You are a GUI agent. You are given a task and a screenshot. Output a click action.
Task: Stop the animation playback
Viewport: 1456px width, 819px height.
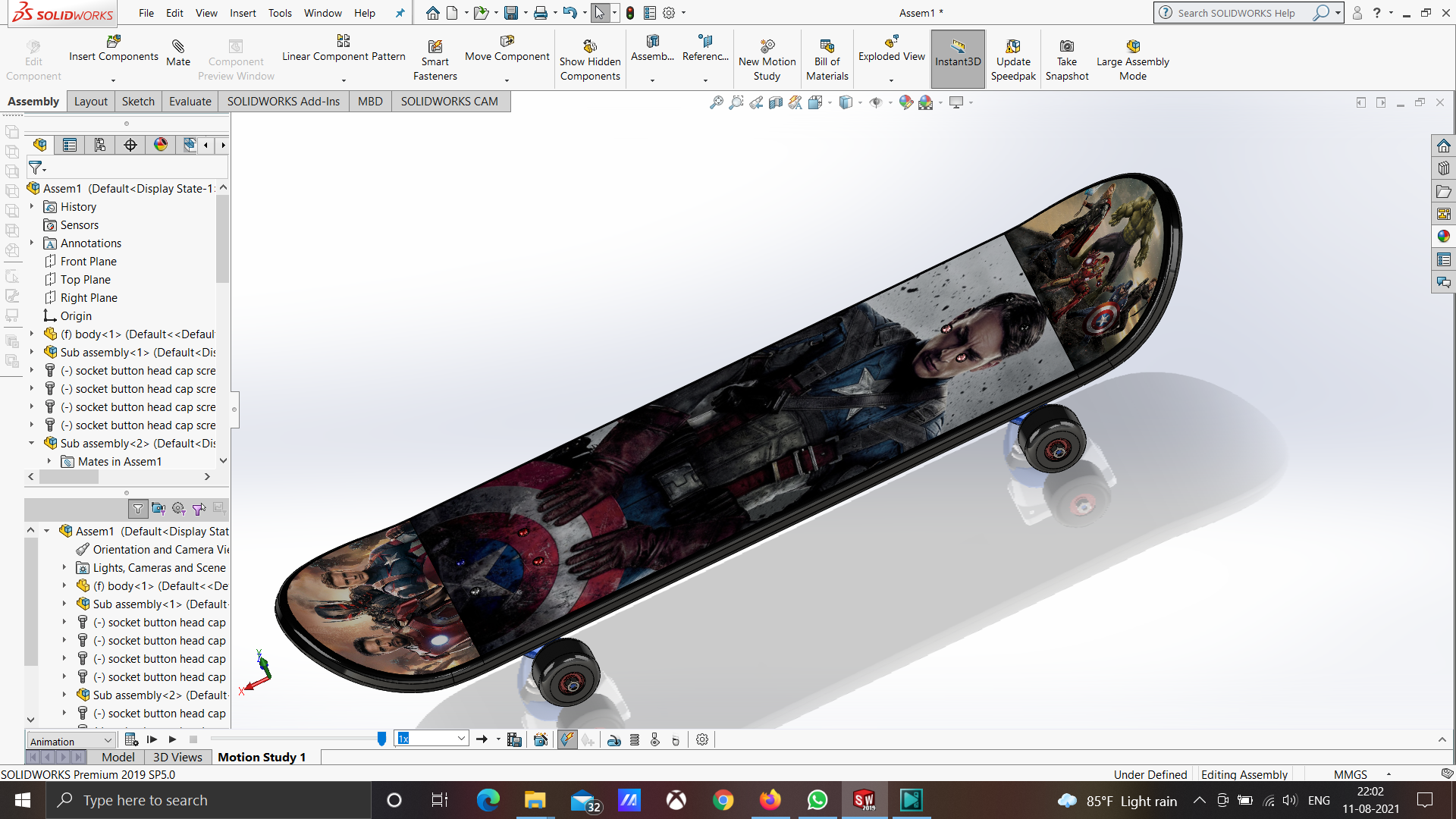193,739
